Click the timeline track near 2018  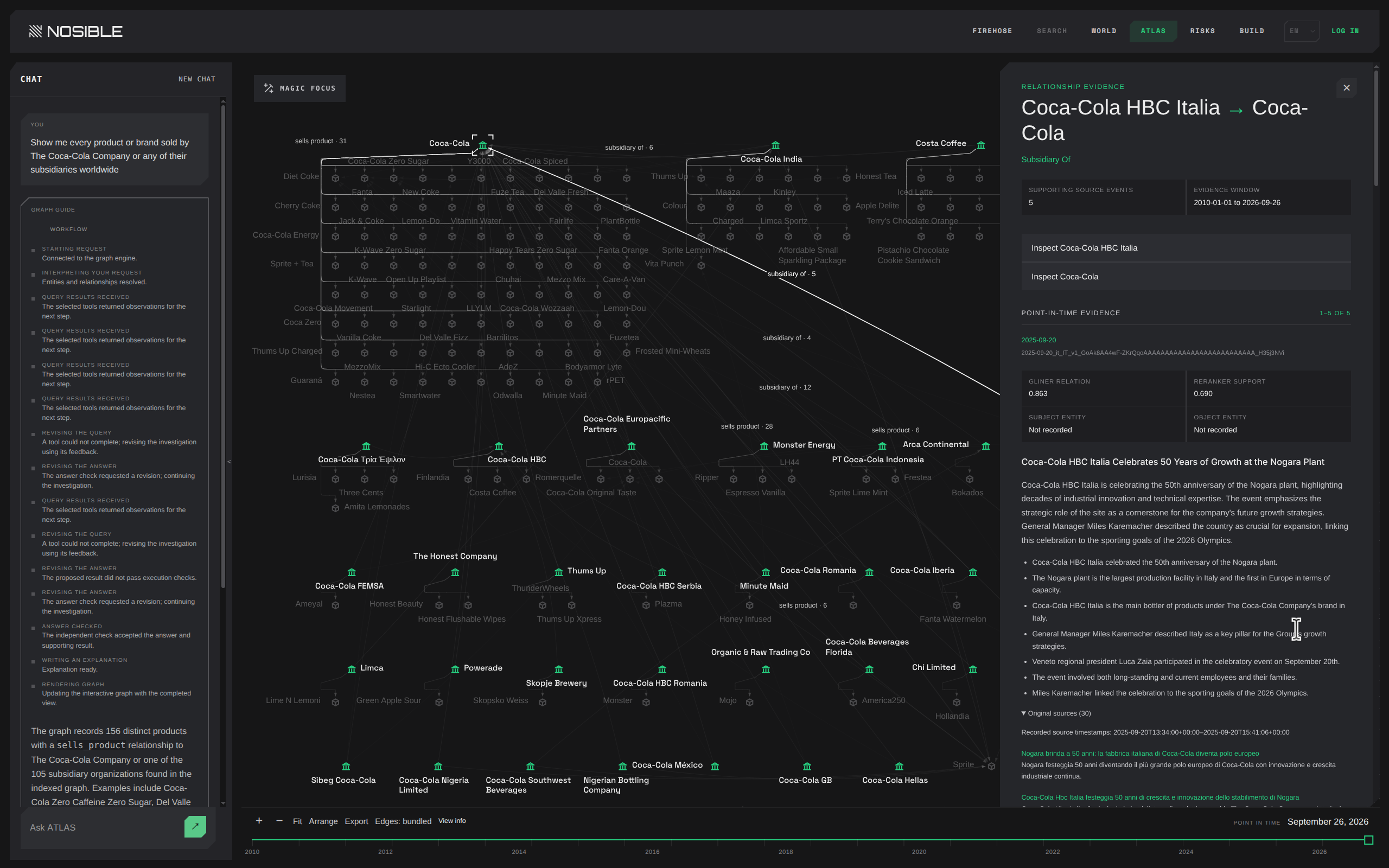tap(786, 840)
